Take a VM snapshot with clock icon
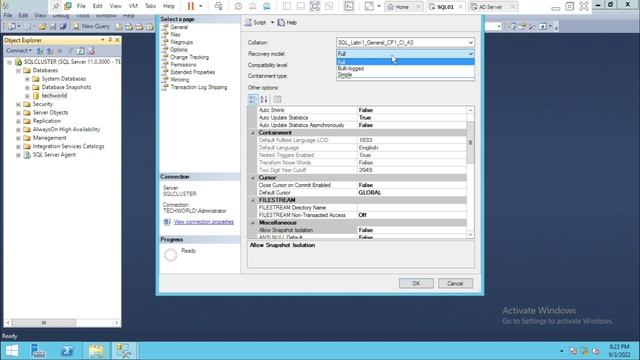This screenshot has height=360, width=640. 238,6
